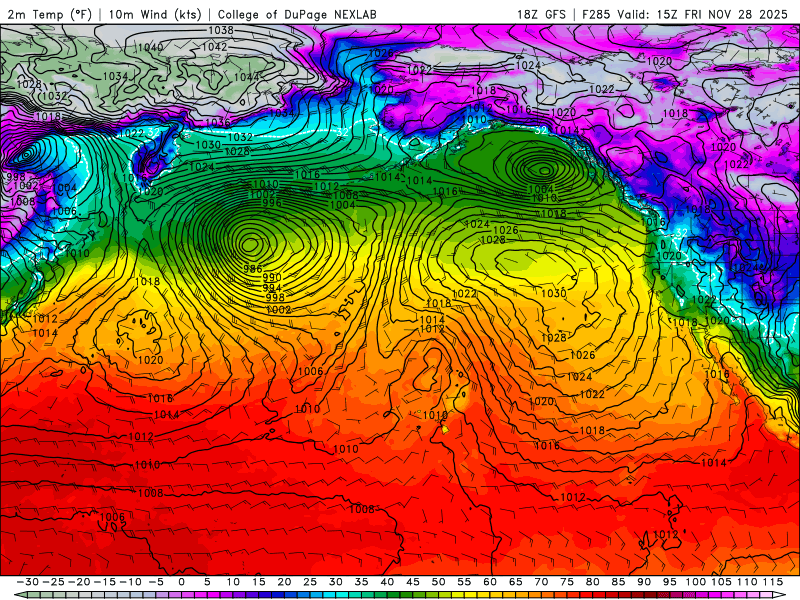800x600 pixels.
Task: Select the 85 temperature scale value
Action: (618, 582)
